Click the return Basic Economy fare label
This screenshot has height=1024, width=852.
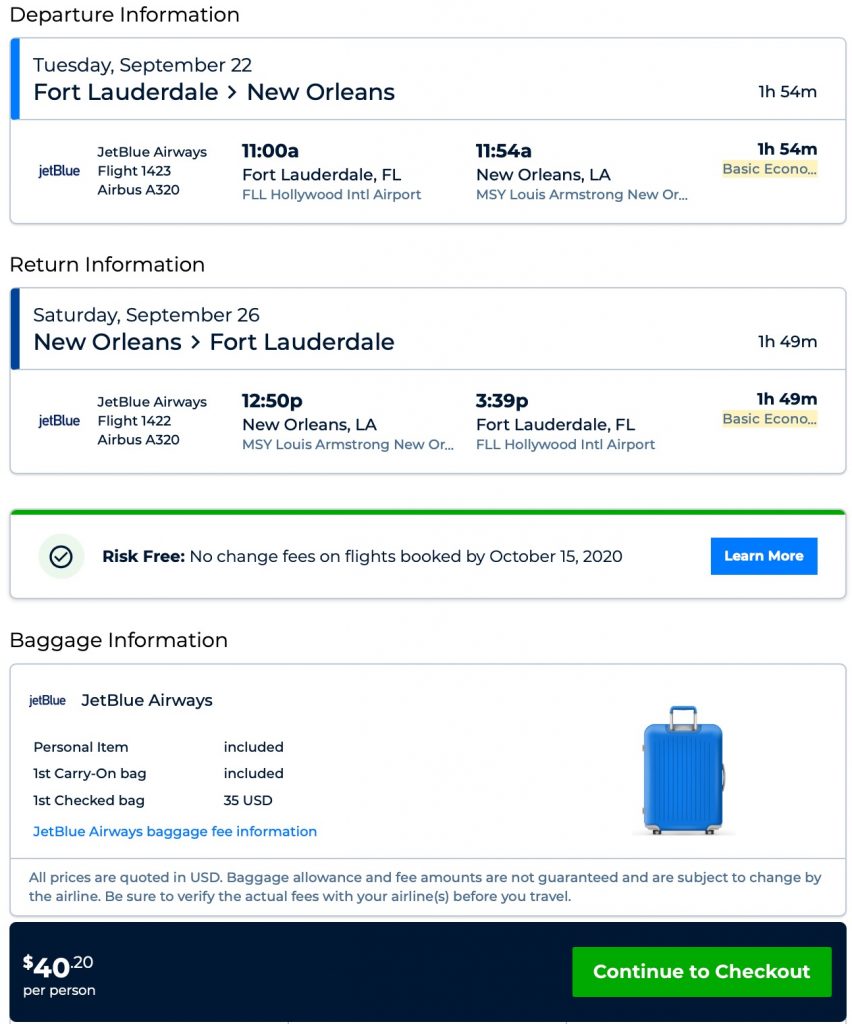(x=769, y=419)
